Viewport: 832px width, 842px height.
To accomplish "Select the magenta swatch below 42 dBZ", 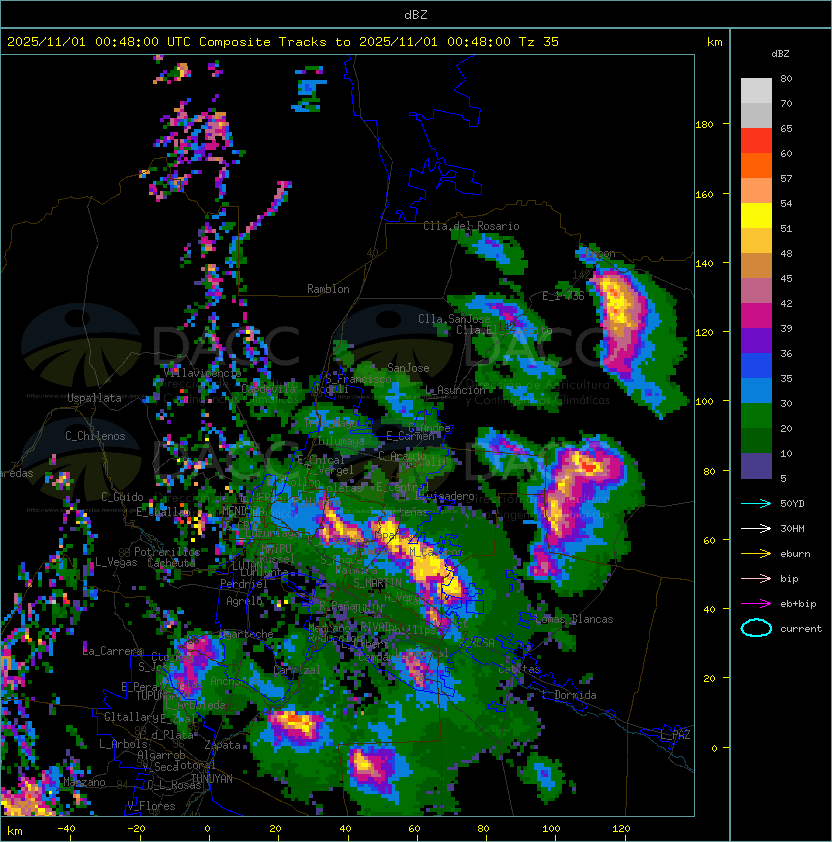I will point(756,315).
